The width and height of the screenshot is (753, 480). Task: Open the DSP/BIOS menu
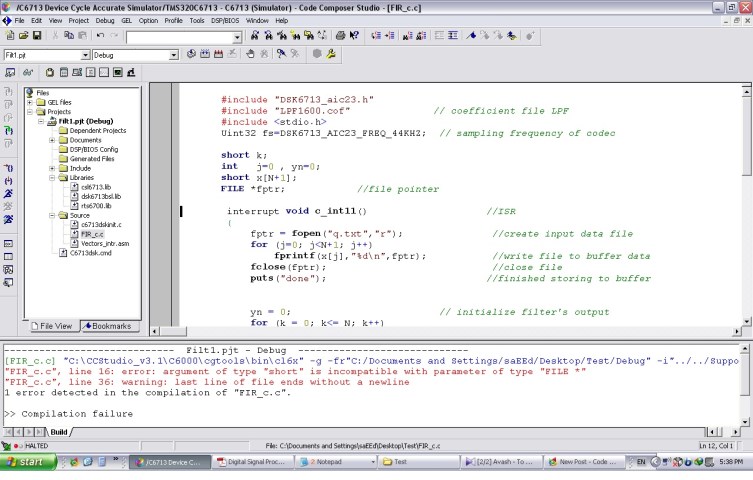tap(225, 21)
